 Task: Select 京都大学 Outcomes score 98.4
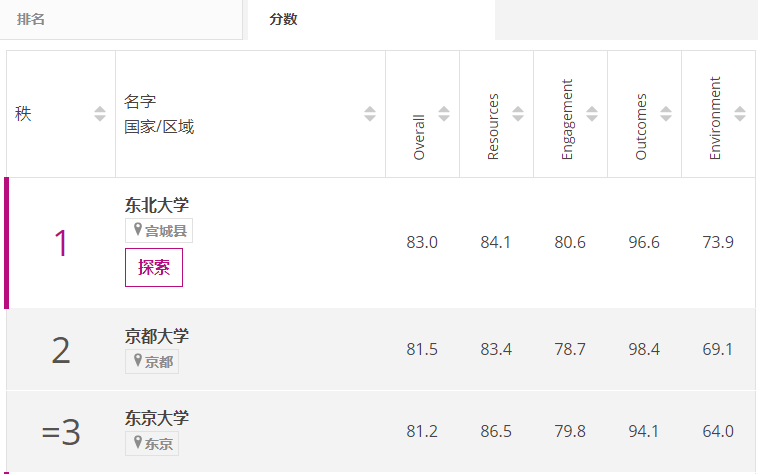click(644, 349)
